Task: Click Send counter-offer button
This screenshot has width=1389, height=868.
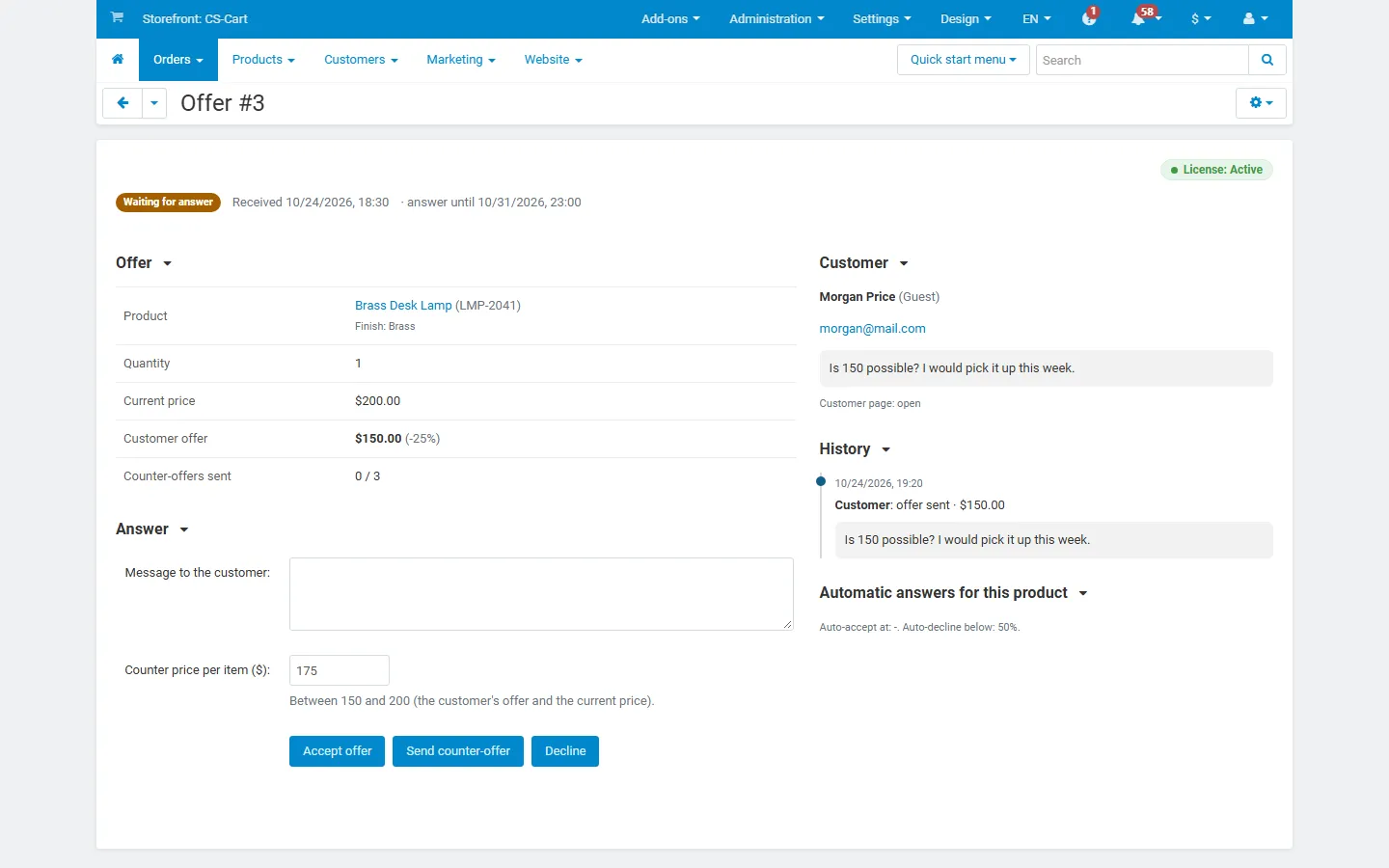Action: point(458,751)
